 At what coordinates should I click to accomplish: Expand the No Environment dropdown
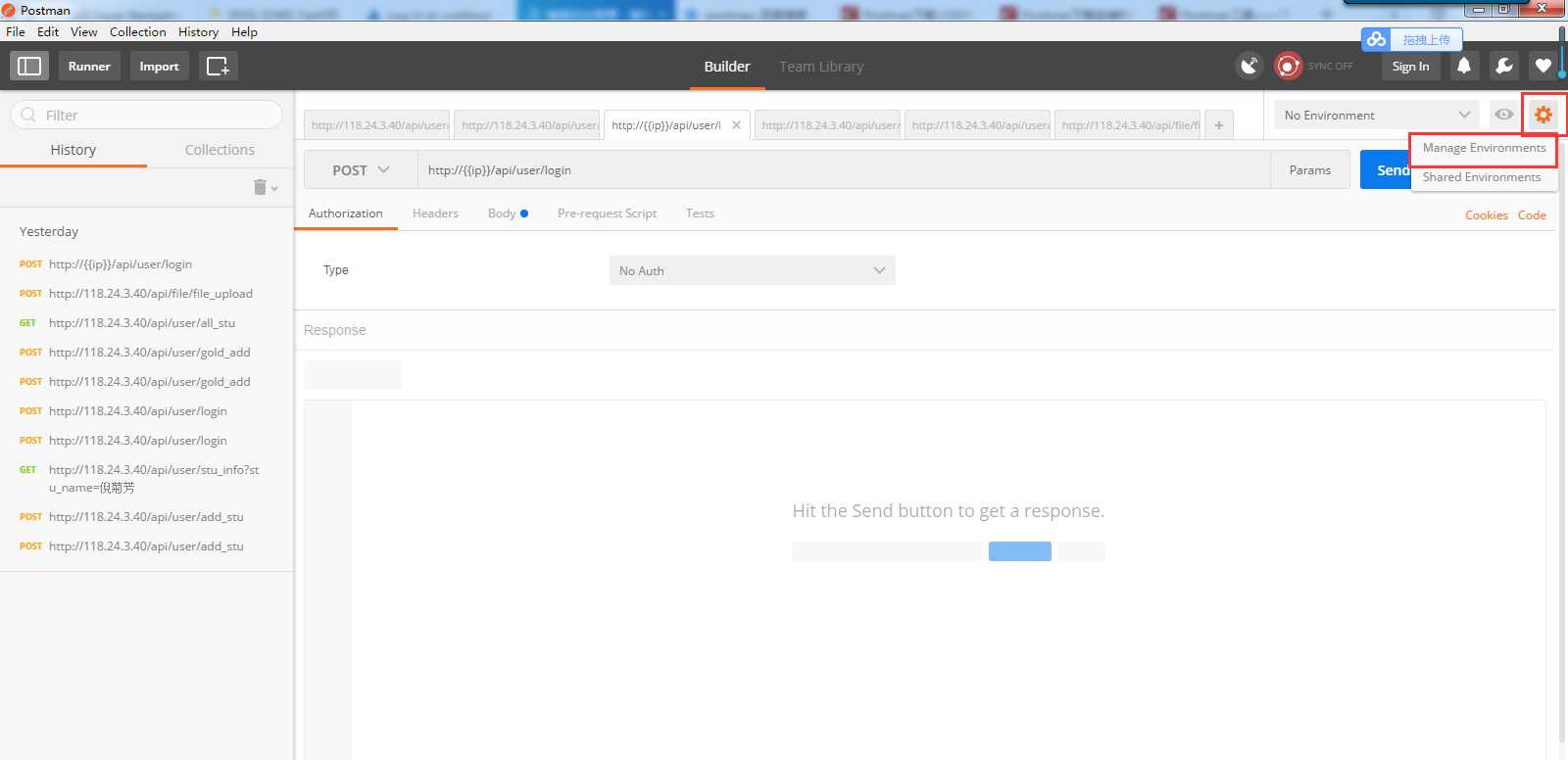click(1377, 115)
